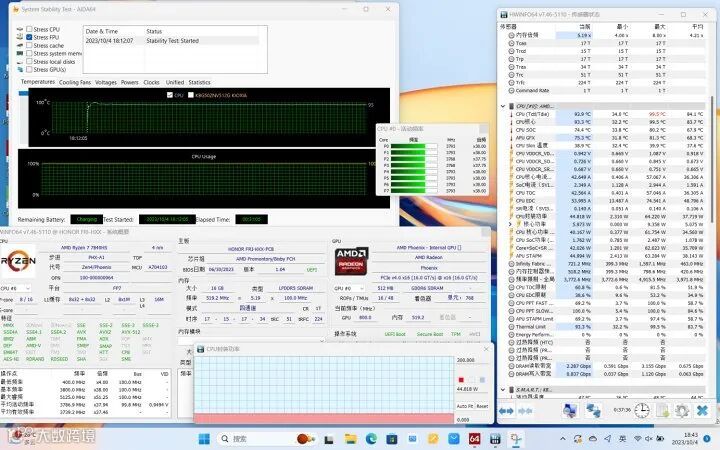This screenshot has height=450, width=720.
Task: Pick the red graph color swatch
Action: (x=461, y=380)
